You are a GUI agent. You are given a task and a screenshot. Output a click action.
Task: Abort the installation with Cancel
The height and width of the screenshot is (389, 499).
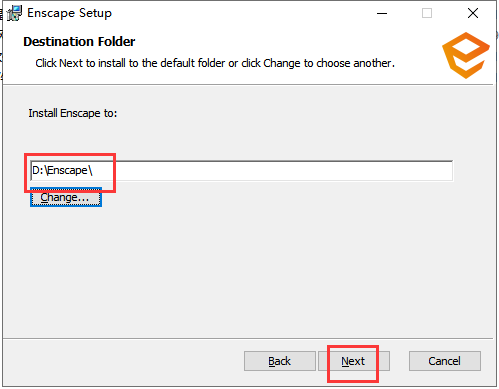[x=445, y=361]
